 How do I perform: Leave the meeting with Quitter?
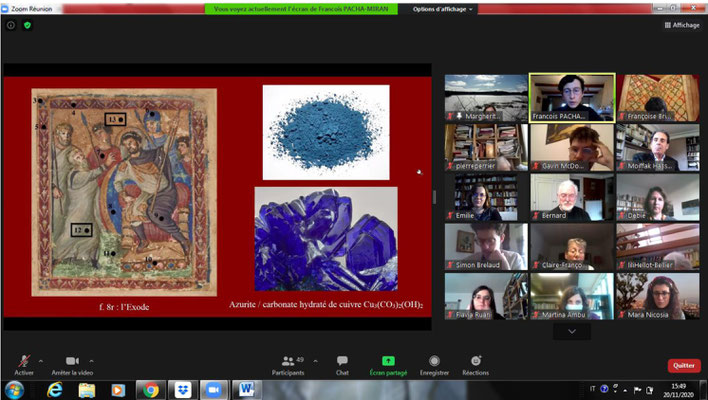(x=684, y=366)
